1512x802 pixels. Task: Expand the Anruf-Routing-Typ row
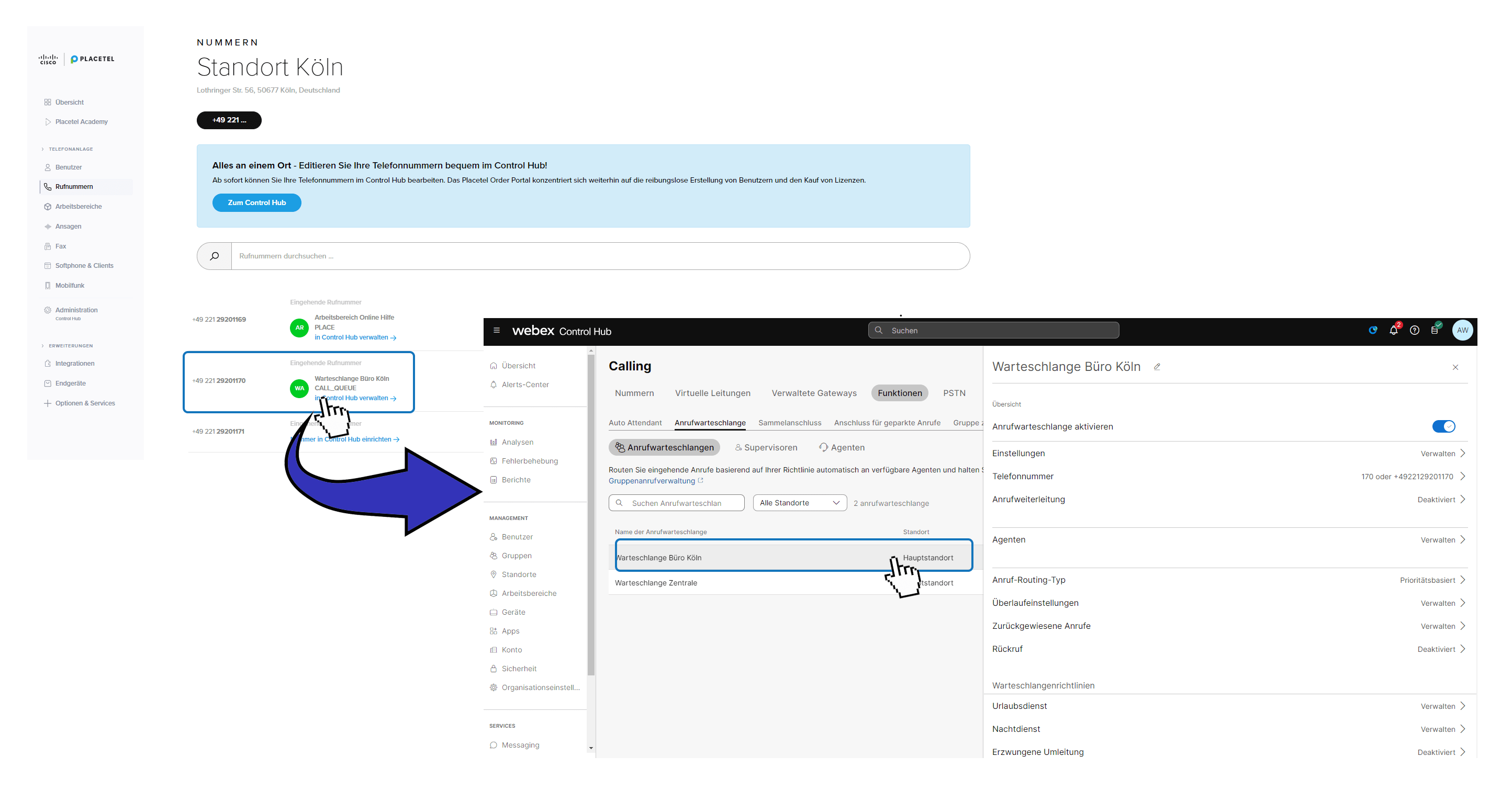click(x=1463, y=580)
